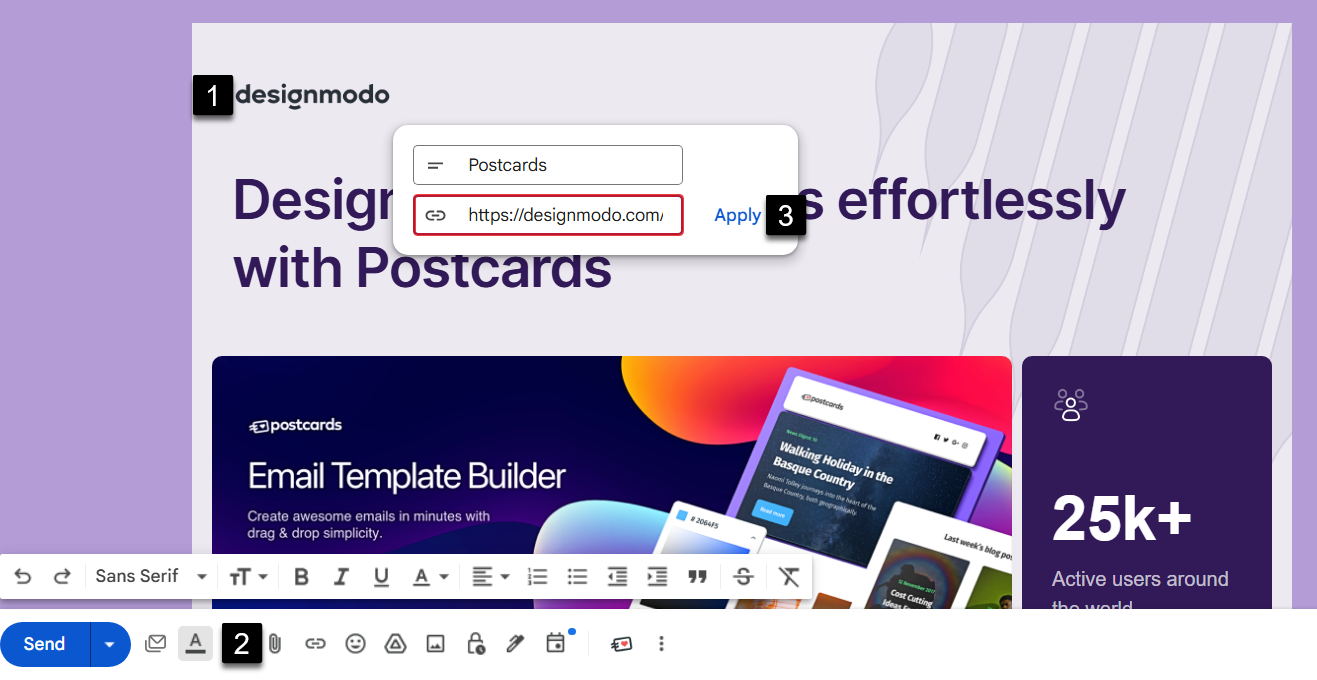Insert signature with the pen icon
This screenshot has height=680, width=1317.
[515, 644]
